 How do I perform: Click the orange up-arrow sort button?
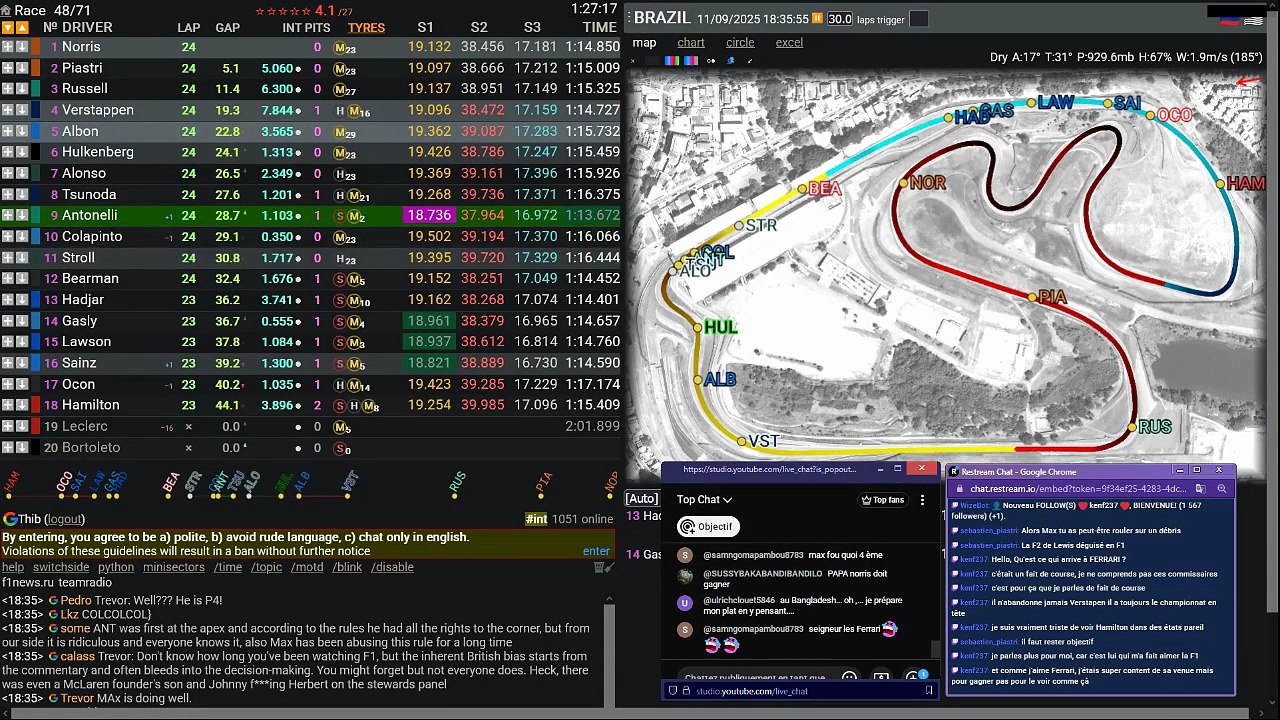pyautogui.click(x=22, y=28)
